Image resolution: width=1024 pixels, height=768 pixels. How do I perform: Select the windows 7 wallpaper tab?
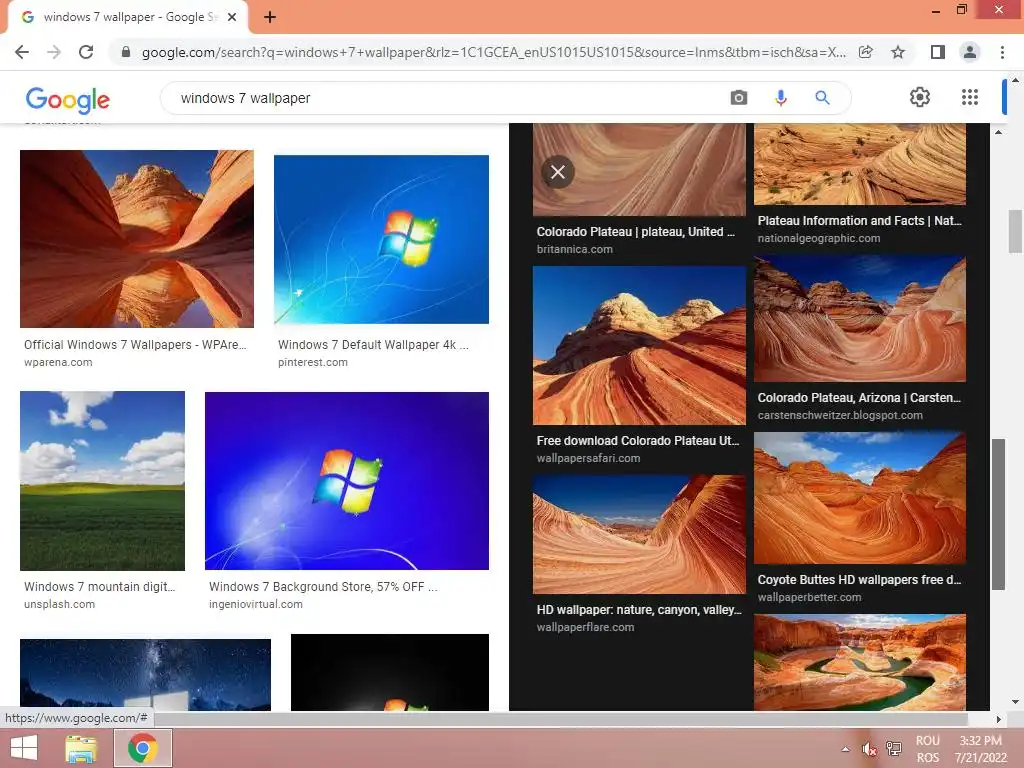coord(128,18)
